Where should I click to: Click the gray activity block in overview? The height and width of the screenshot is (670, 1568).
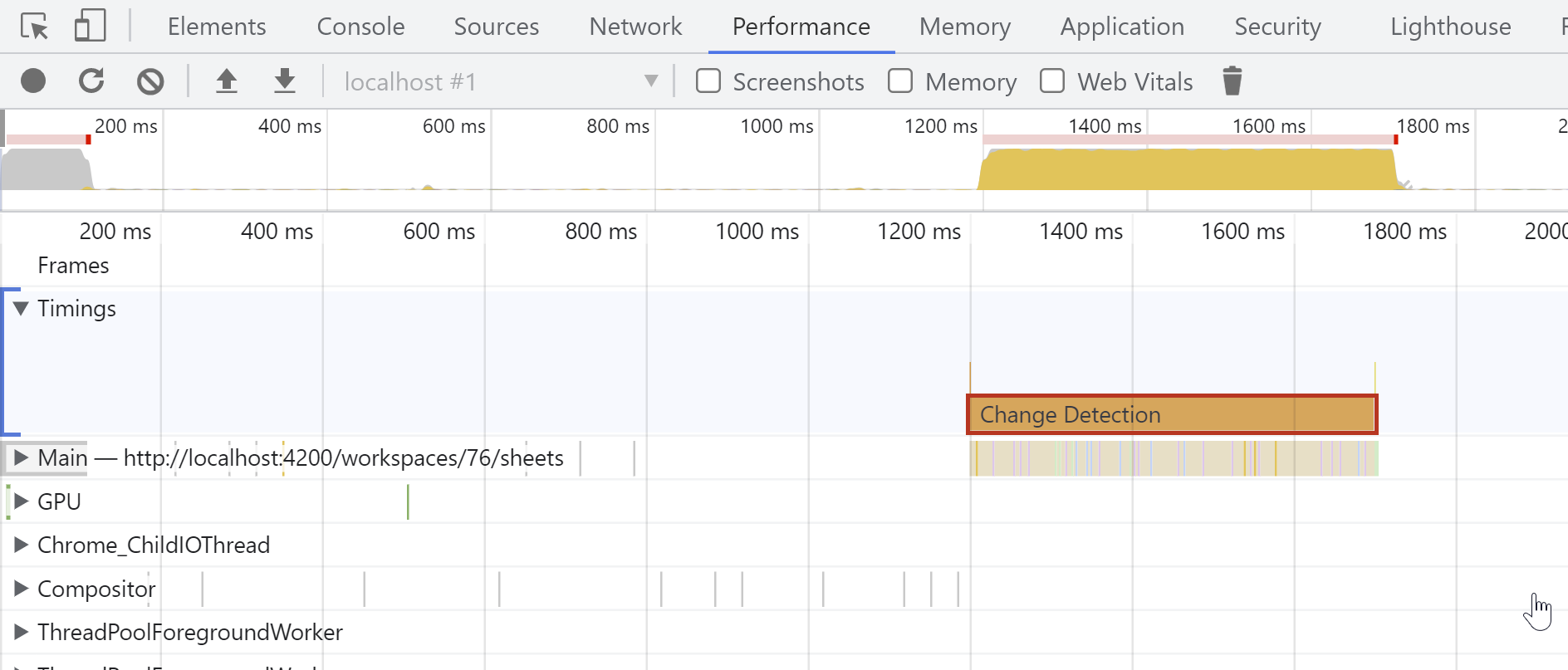click(x=46, y=169)
